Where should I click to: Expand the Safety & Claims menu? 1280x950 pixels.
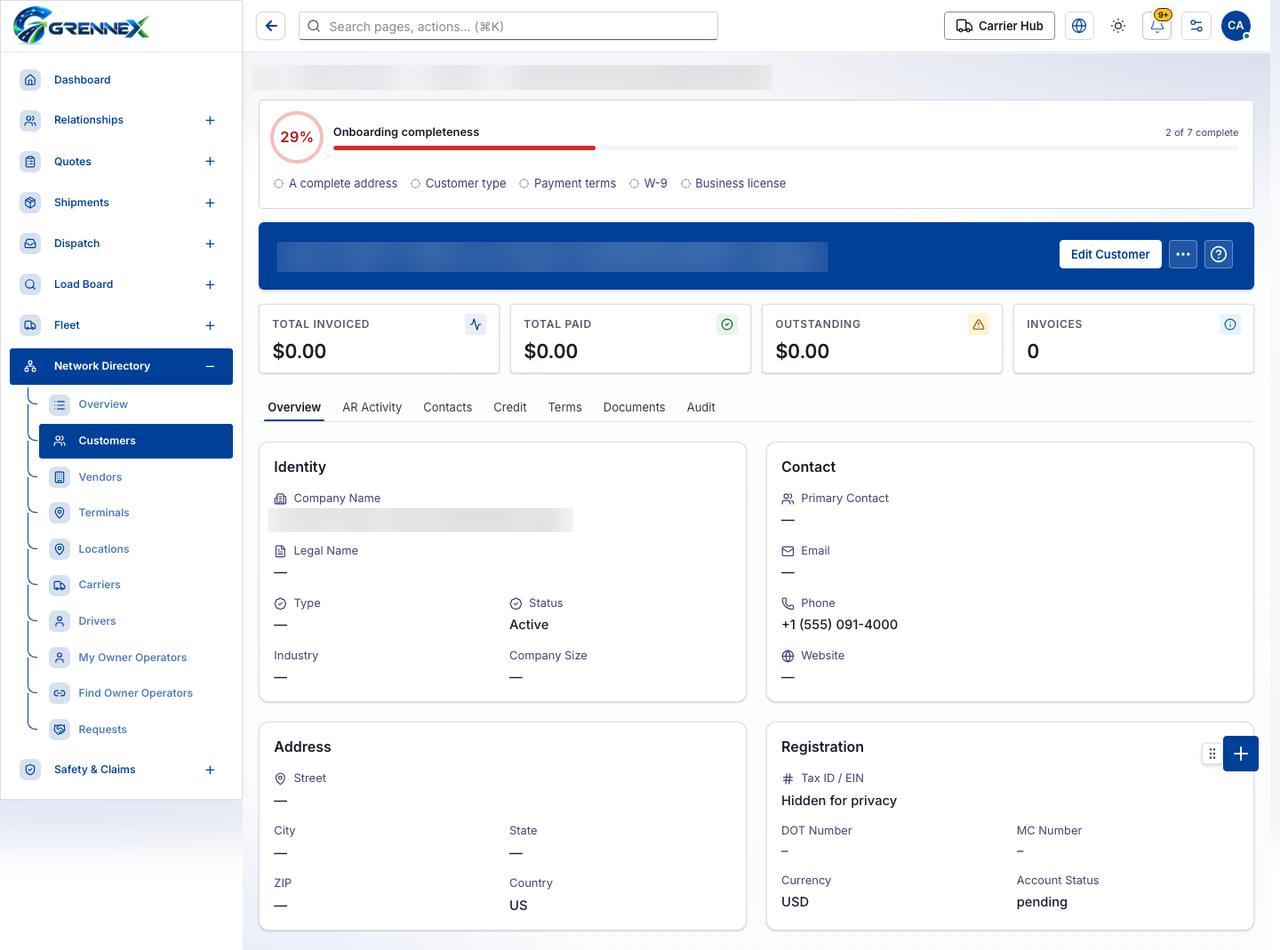click(x=210, y=770)
